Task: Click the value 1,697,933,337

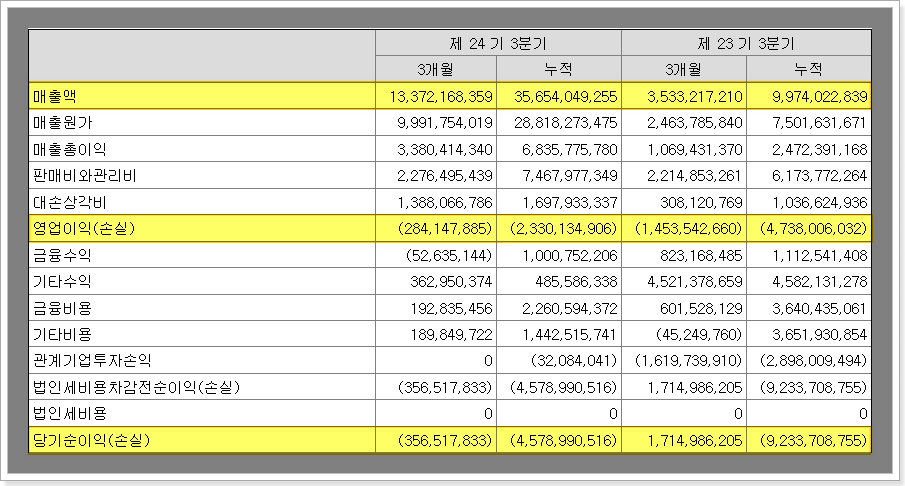Action: 570,203
